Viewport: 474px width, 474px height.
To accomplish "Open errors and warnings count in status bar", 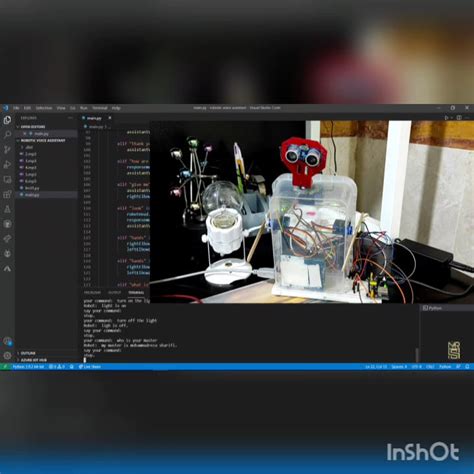I will tap(57, 367).
